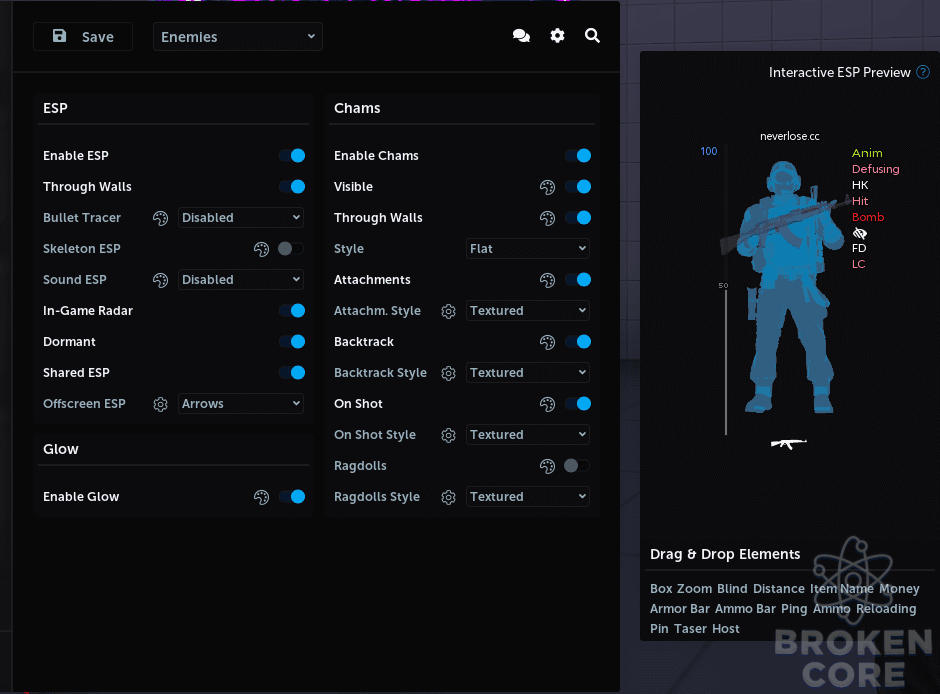Toggle Dormant switch
The width and height of the screenshot is (940, 694).
pyautogui.click(x=292, y=342)
